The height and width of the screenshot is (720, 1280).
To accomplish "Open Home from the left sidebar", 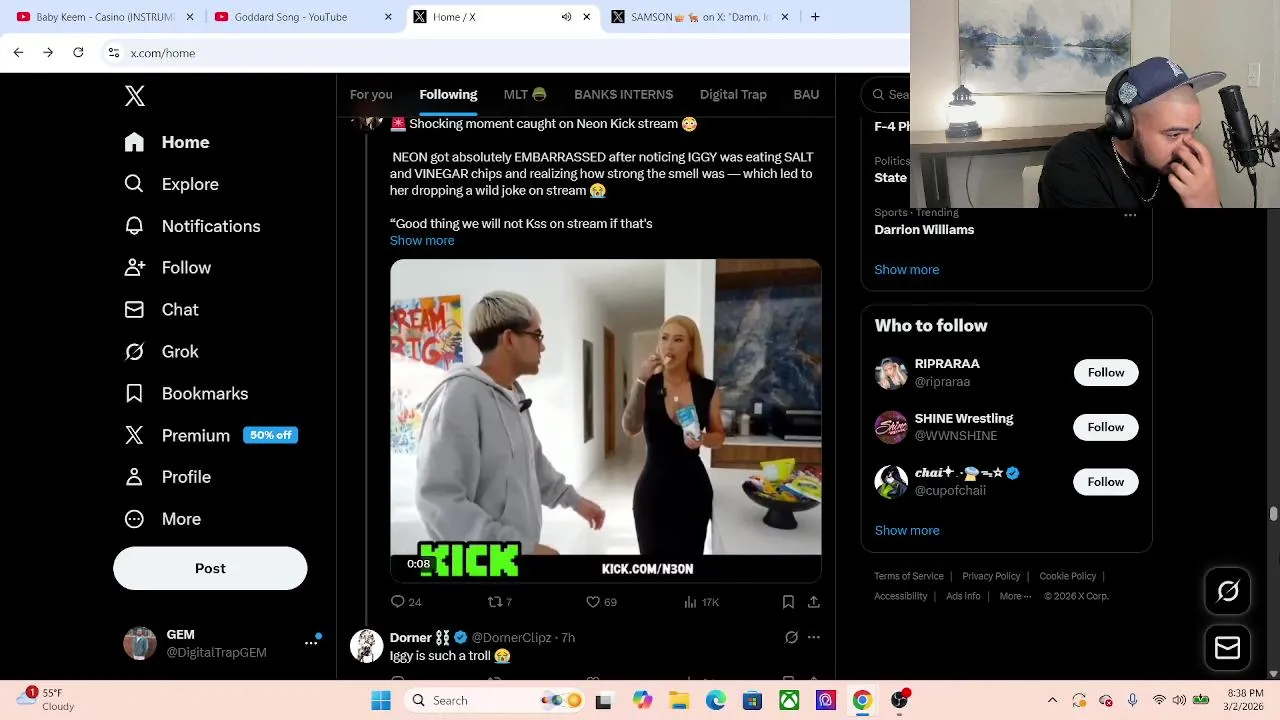I will pos(167,142).
